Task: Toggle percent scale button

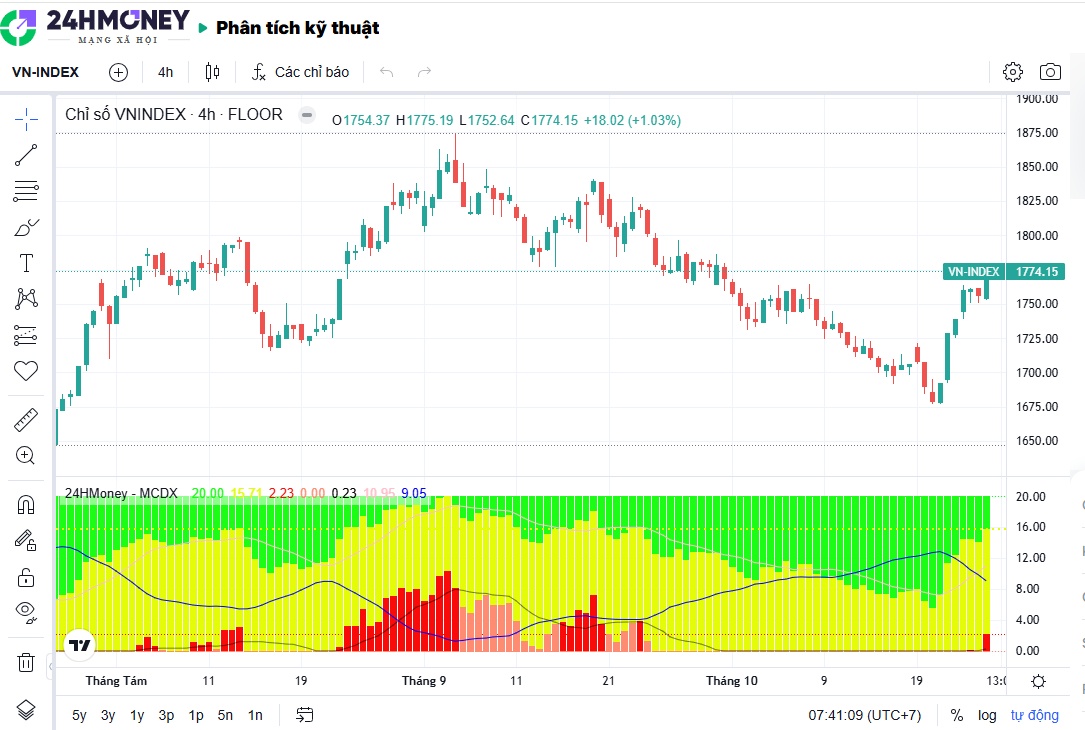Action: click(x=956, y=715)
